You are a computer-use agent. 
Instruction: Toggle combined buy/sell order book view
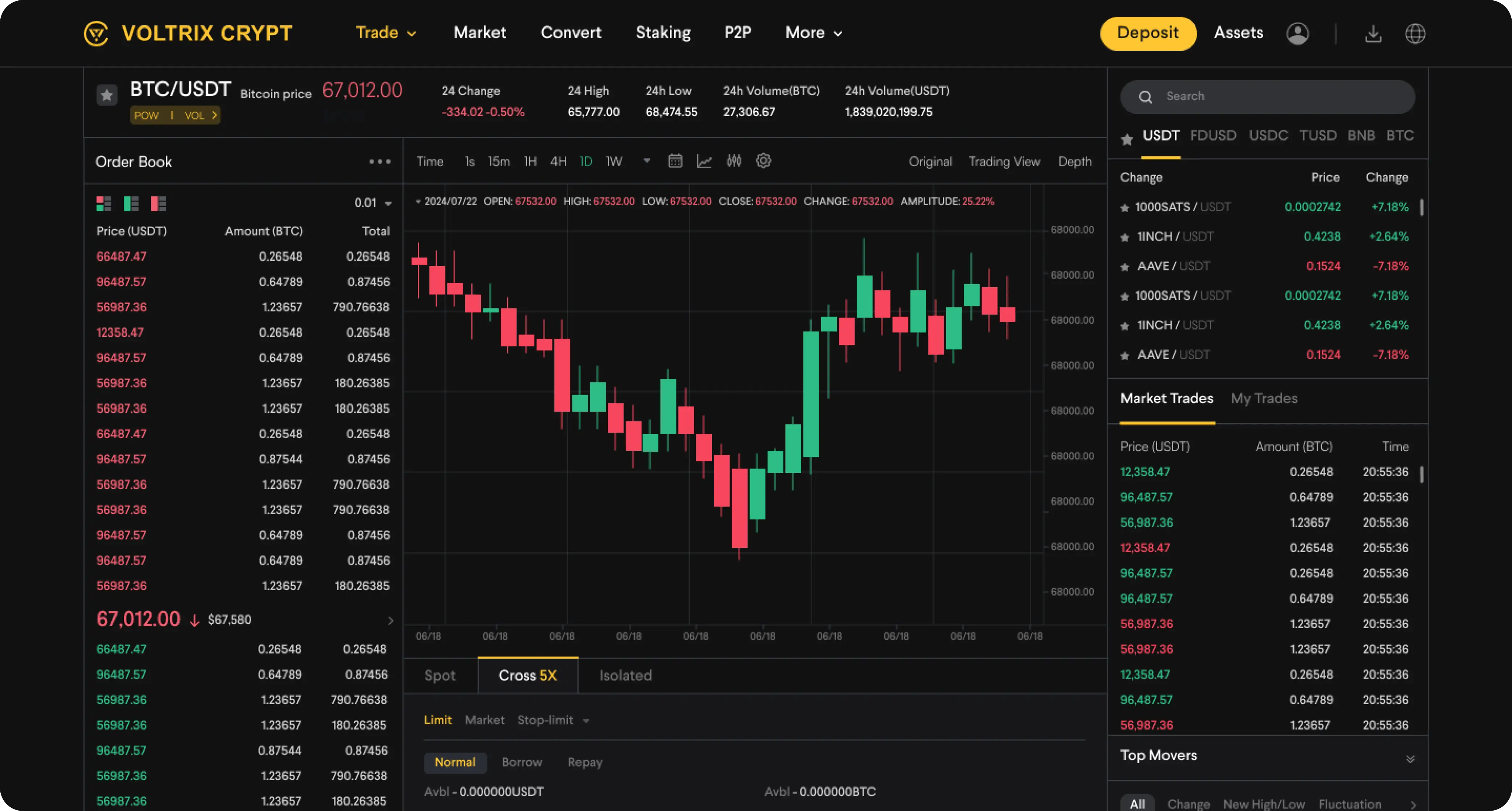coord(104,203)
